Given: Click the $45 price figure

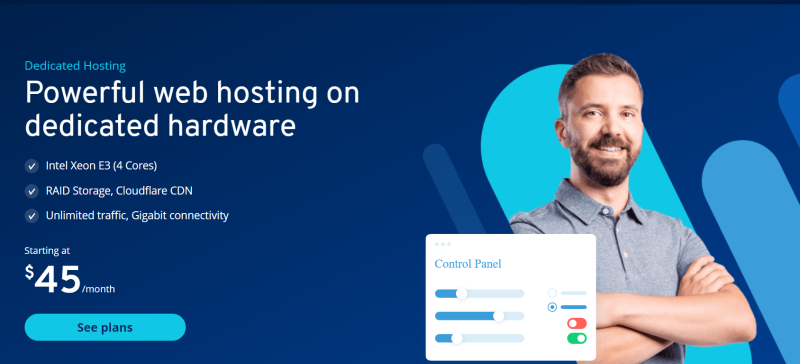Looking at the screenshot, I should point(53,279).
